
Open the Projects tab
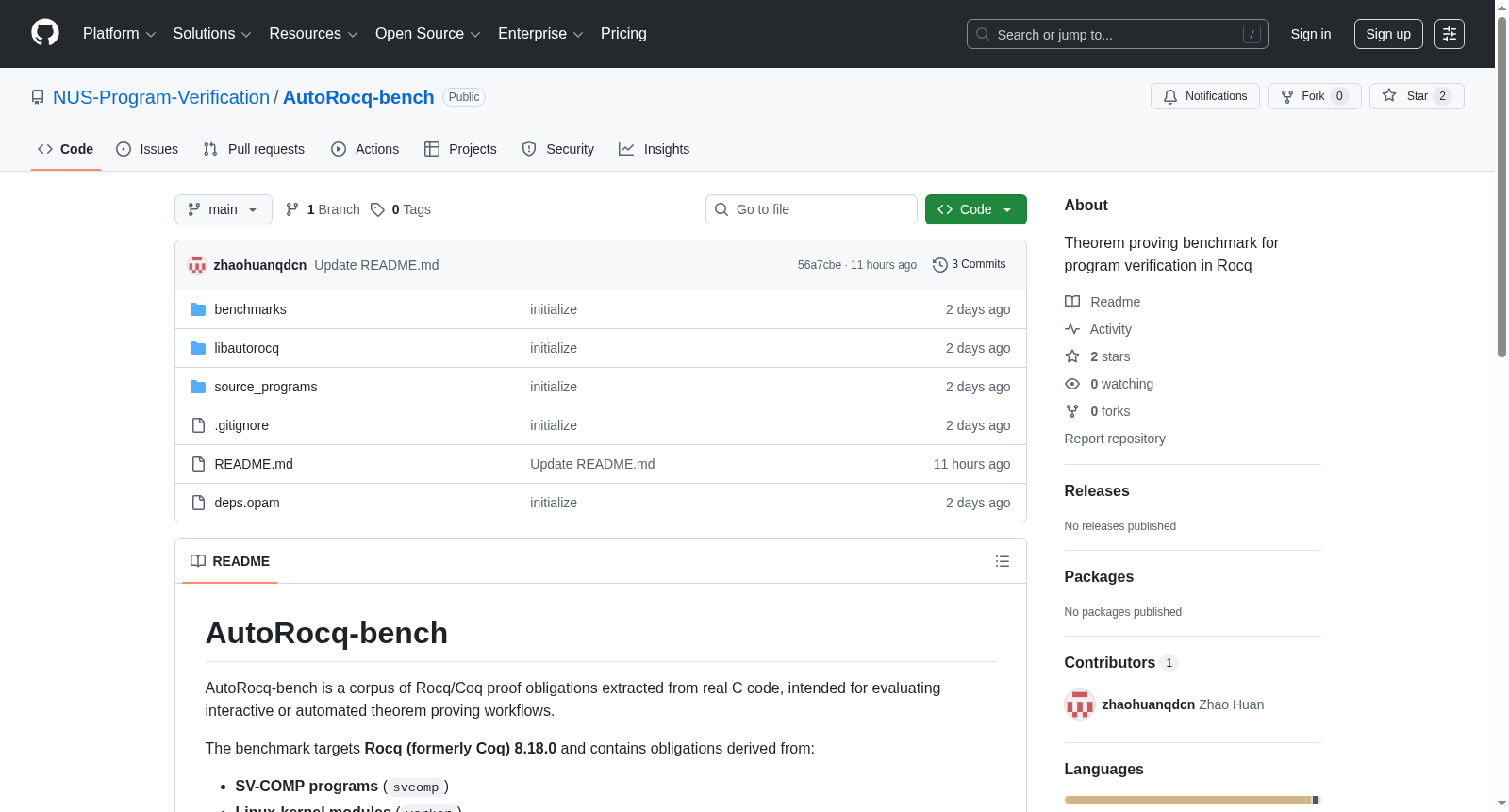(460, 149)
